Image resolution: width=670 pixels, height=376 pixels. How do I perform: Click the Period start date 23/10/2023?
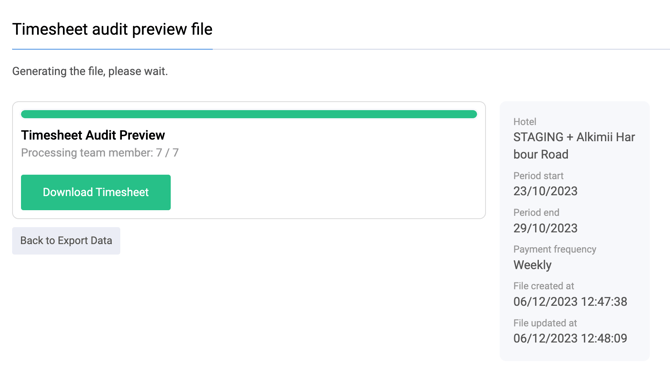[545, 191]
